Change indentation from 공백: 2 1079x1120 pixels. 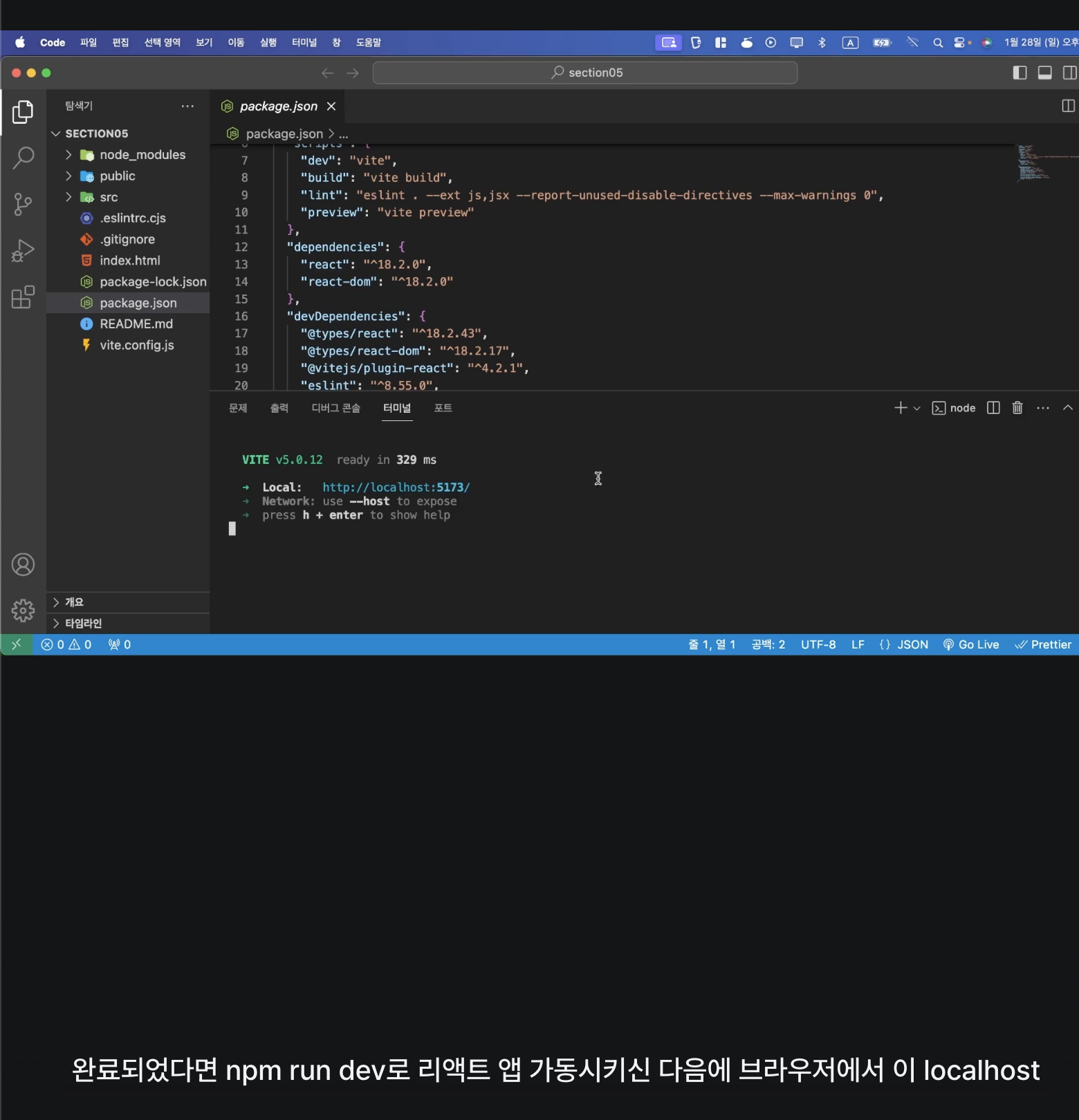click(768, 644)
